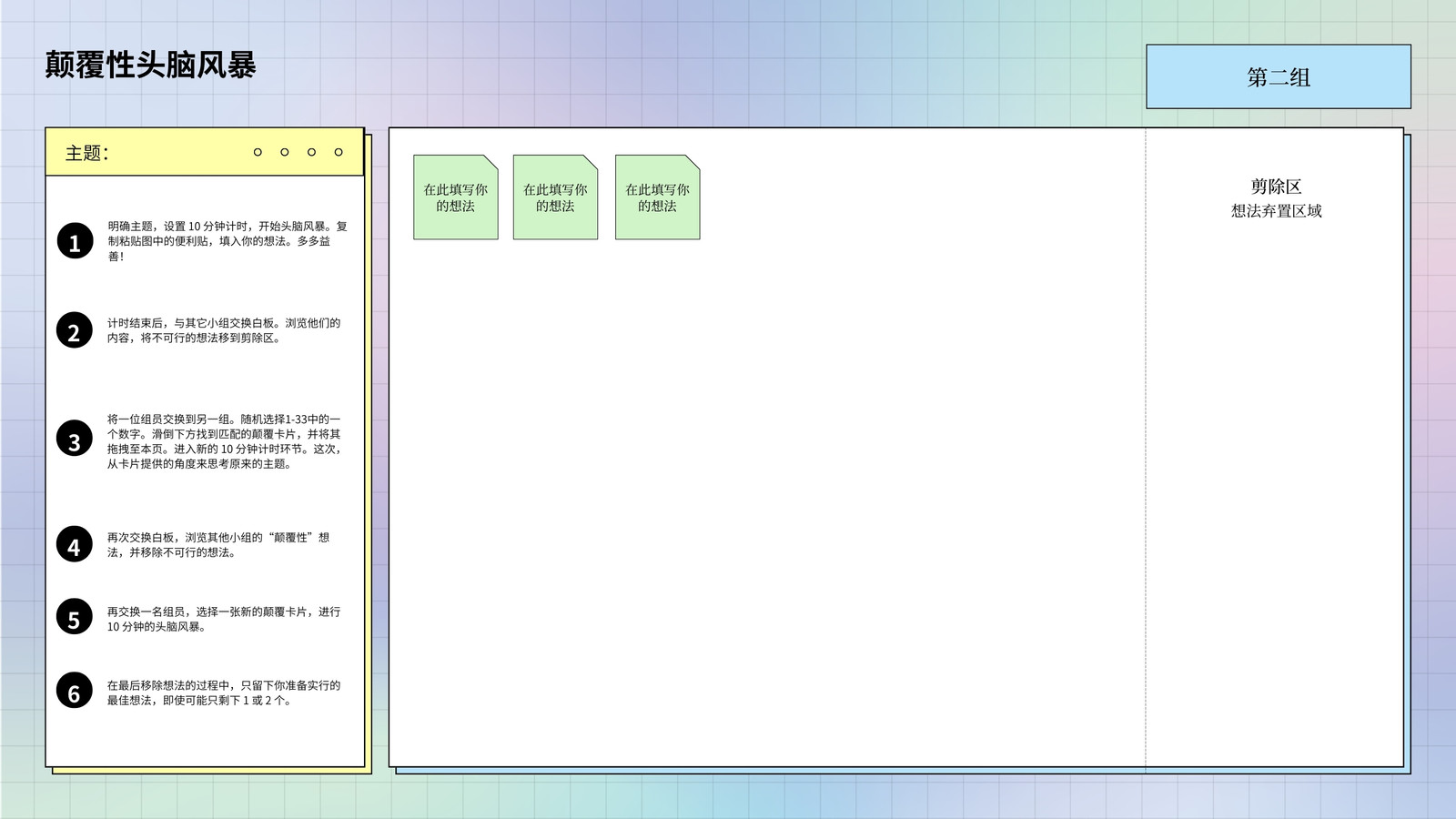Select step 2 text starting 计时结束后
1456x819 pixels.
224,330
